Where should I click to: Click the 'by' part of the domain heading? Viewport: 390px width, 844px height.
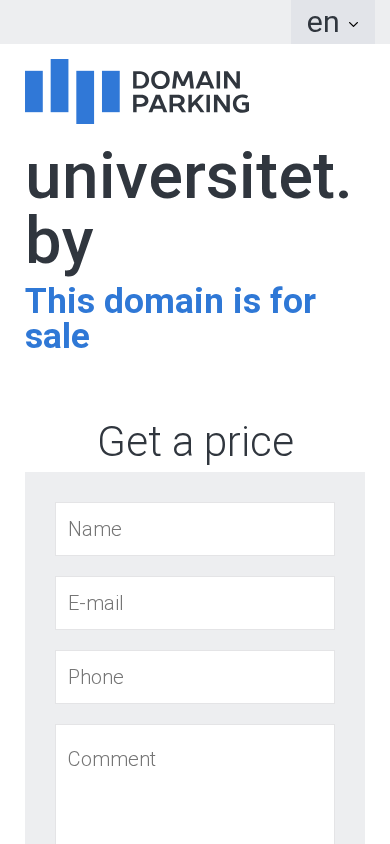point(59,240)
